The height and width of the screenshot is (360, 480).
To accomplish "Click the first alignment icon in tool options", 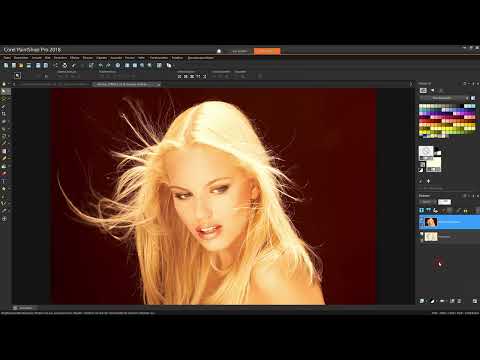I will (x=179, y=76).
